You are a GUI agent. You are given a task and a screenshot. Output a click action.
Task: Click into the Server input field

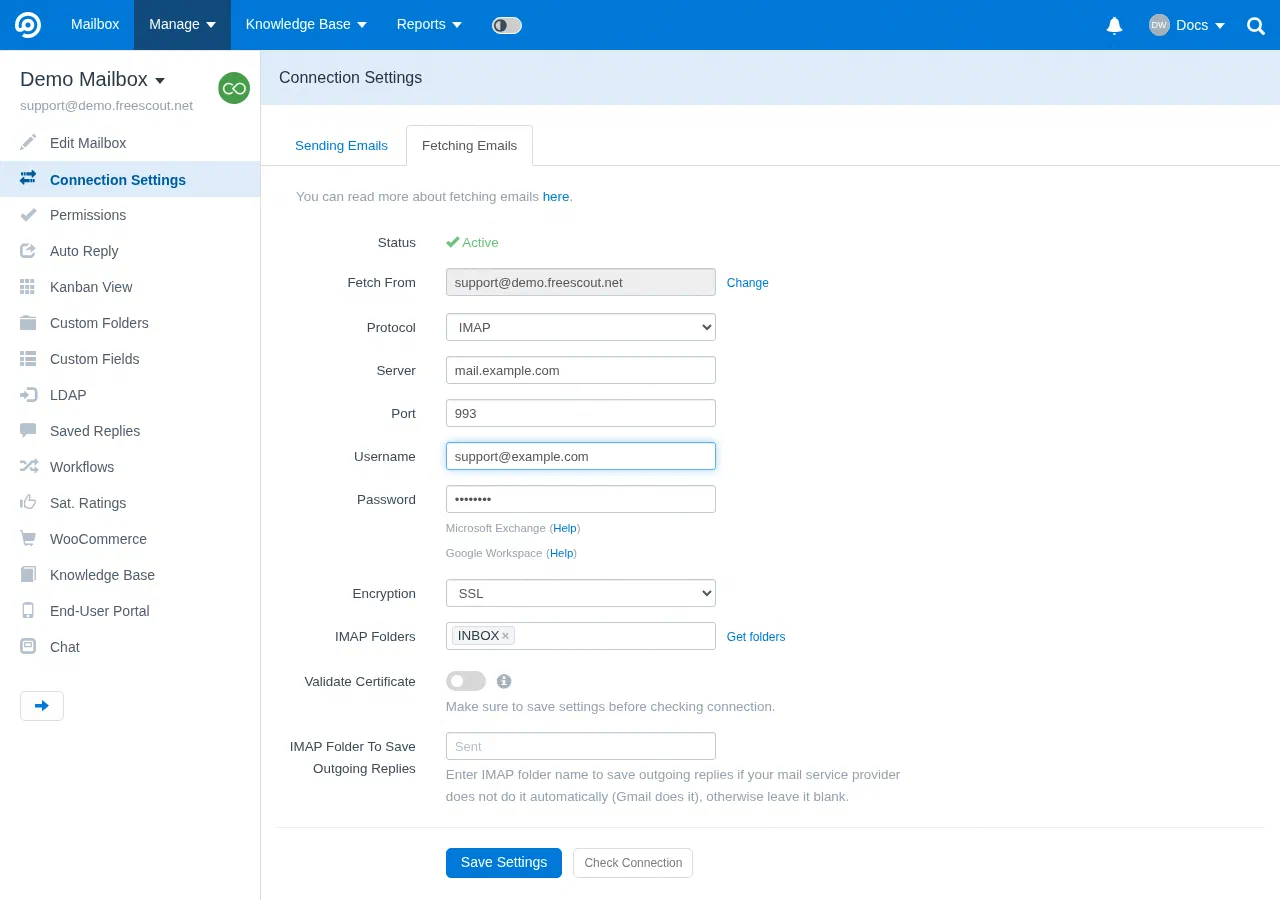(581, 370)
